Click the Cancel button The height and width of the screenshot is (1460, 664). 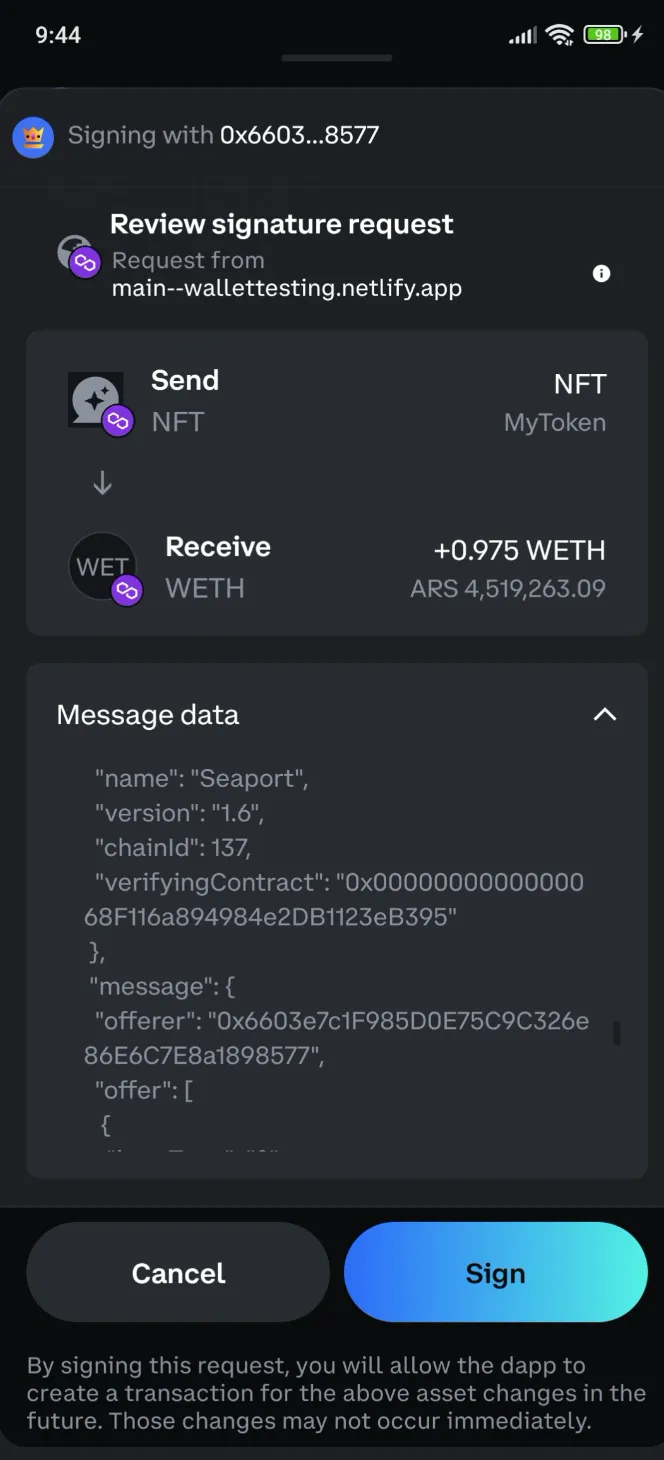point(177,1272)
